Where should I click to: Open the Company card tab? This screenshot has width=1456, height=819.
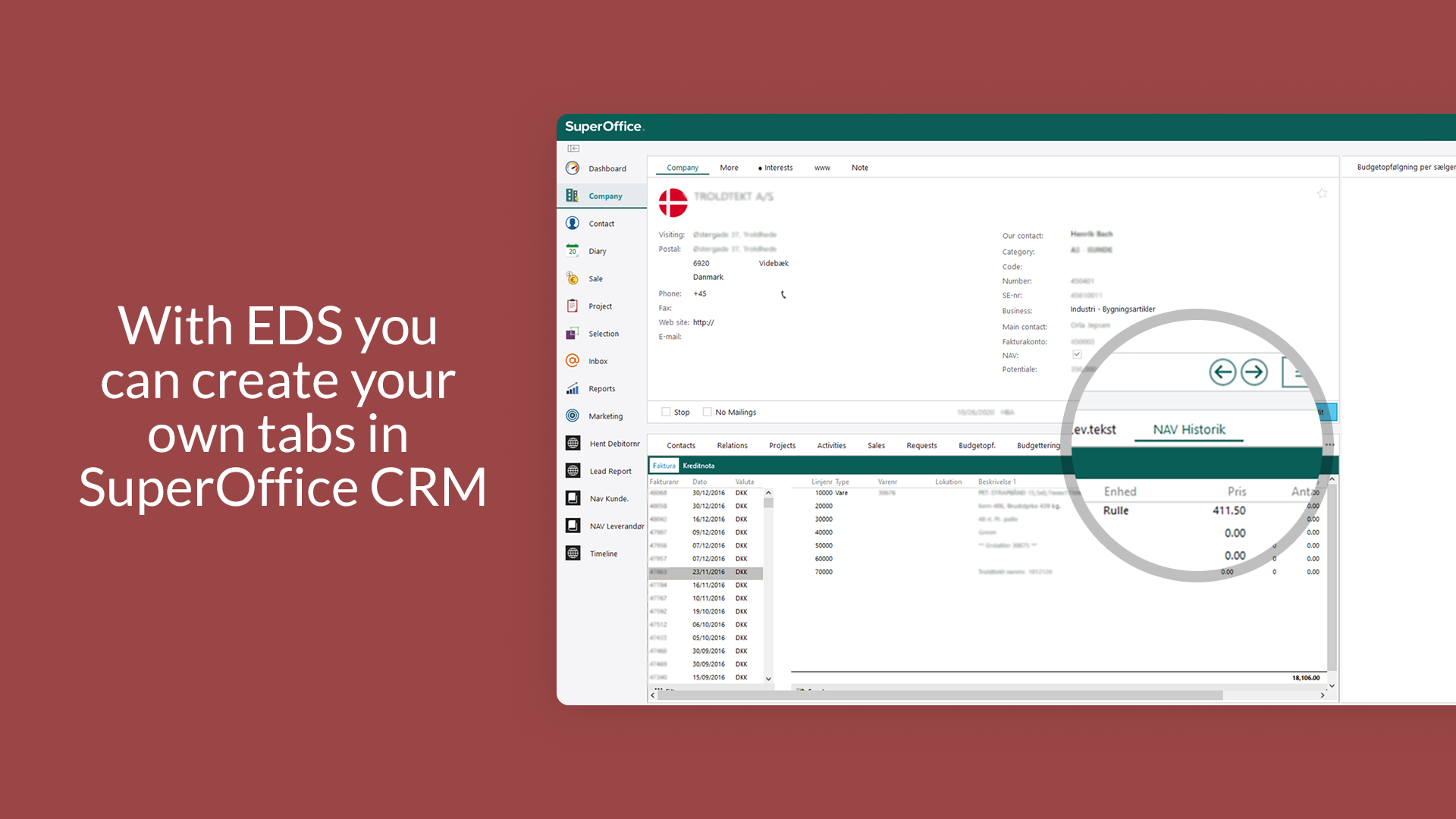pyautogui.click(x=682, y=168)
